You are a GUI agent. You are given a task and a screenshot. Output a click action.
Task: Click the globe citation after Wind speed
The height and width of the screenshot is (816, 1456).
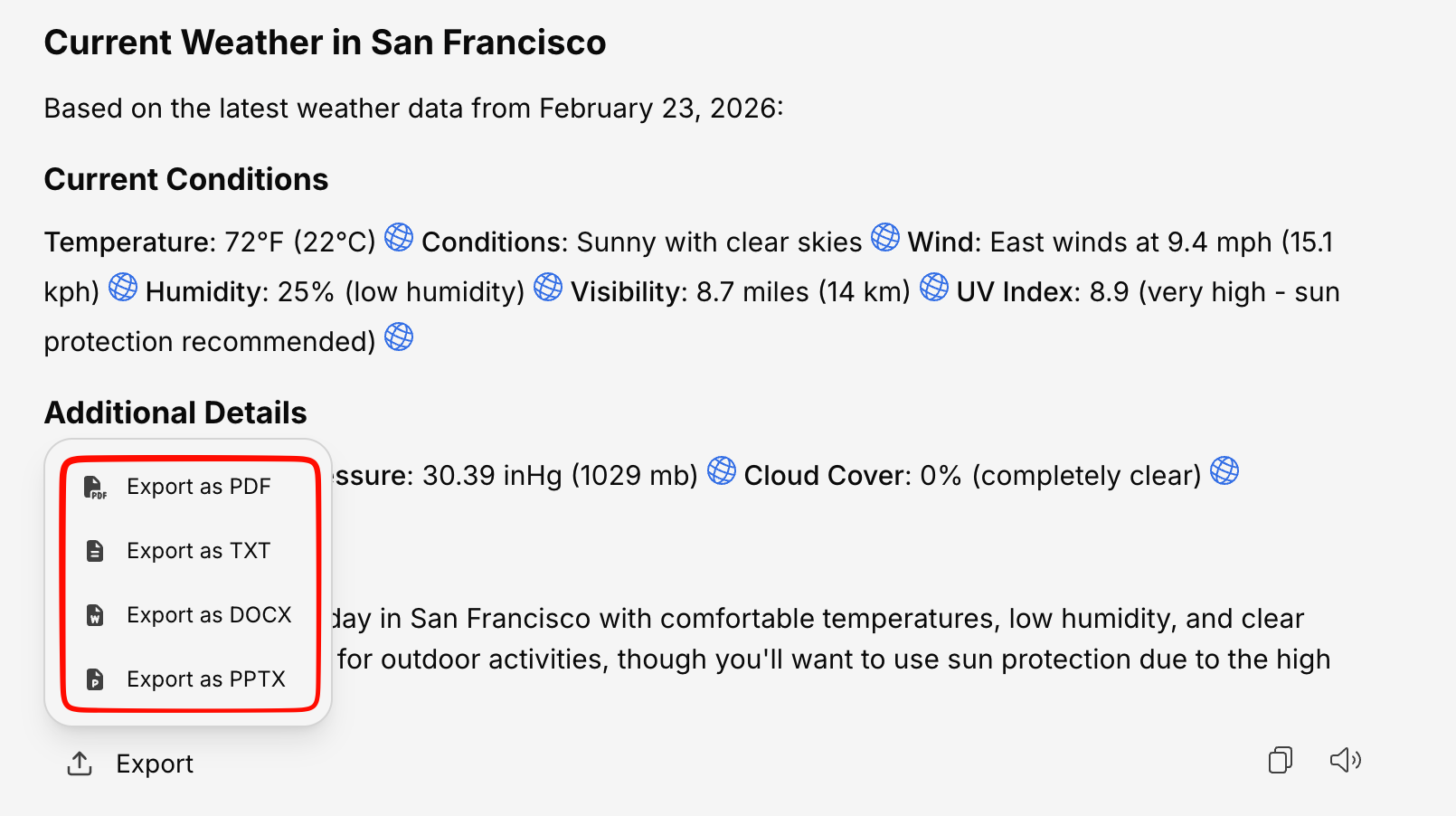point(123,288)
